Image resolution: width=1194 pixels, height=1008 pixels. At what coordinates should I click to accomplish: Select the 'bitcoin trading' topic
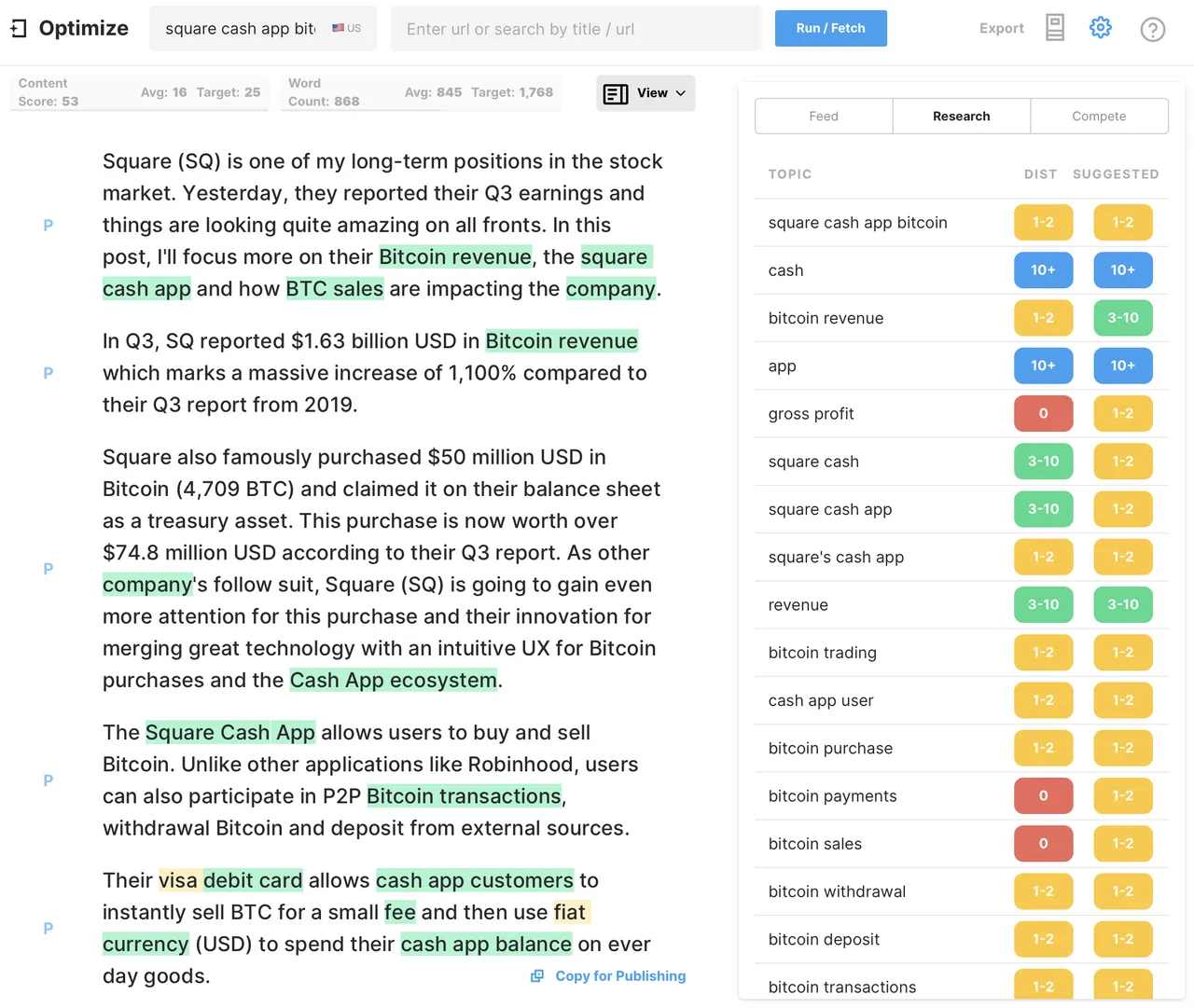point(962,653)
